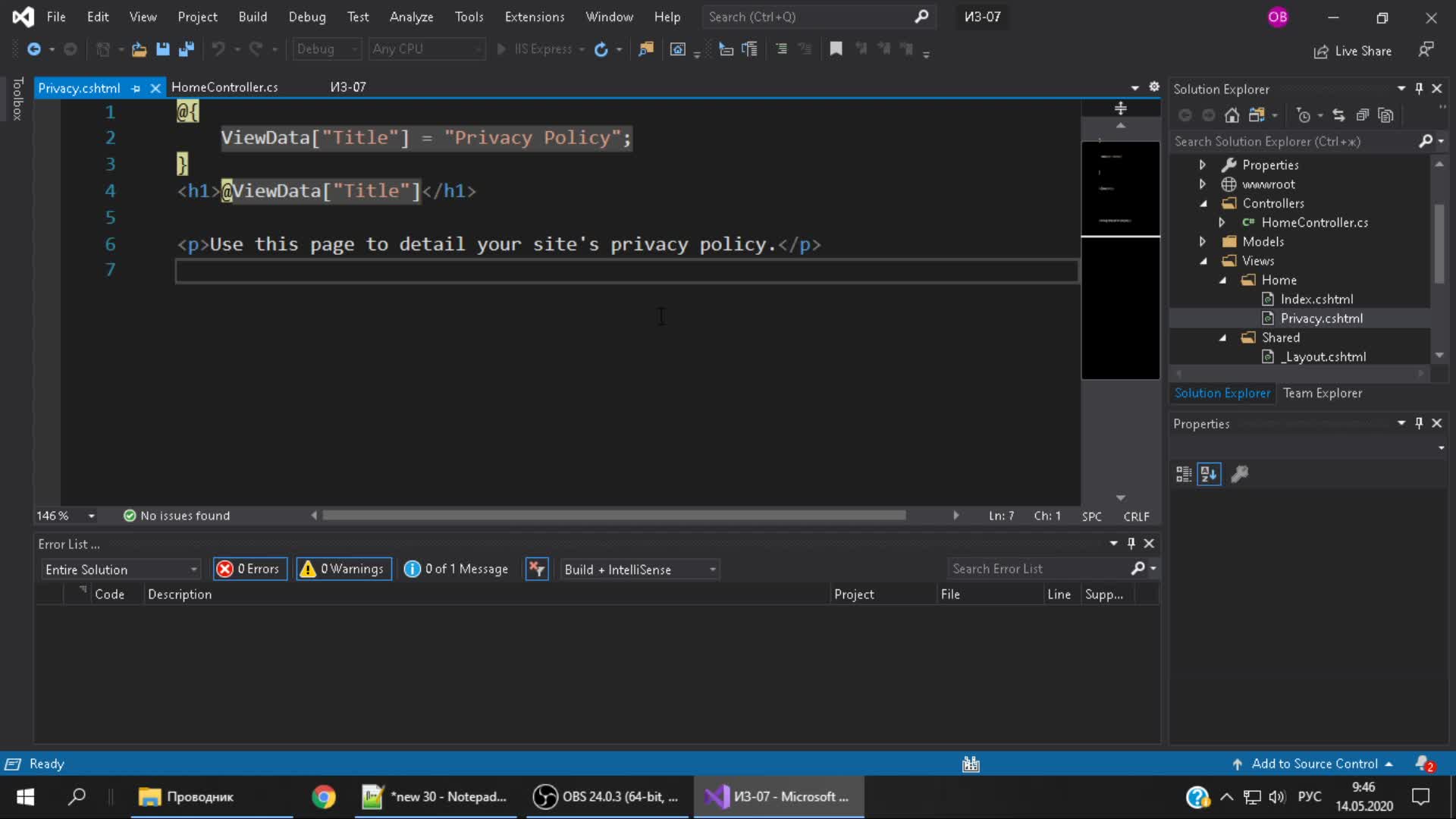Open the Analyze menu
This screenshot has height=819, width=1456.
pyautogui.click(x=411, y=17)
